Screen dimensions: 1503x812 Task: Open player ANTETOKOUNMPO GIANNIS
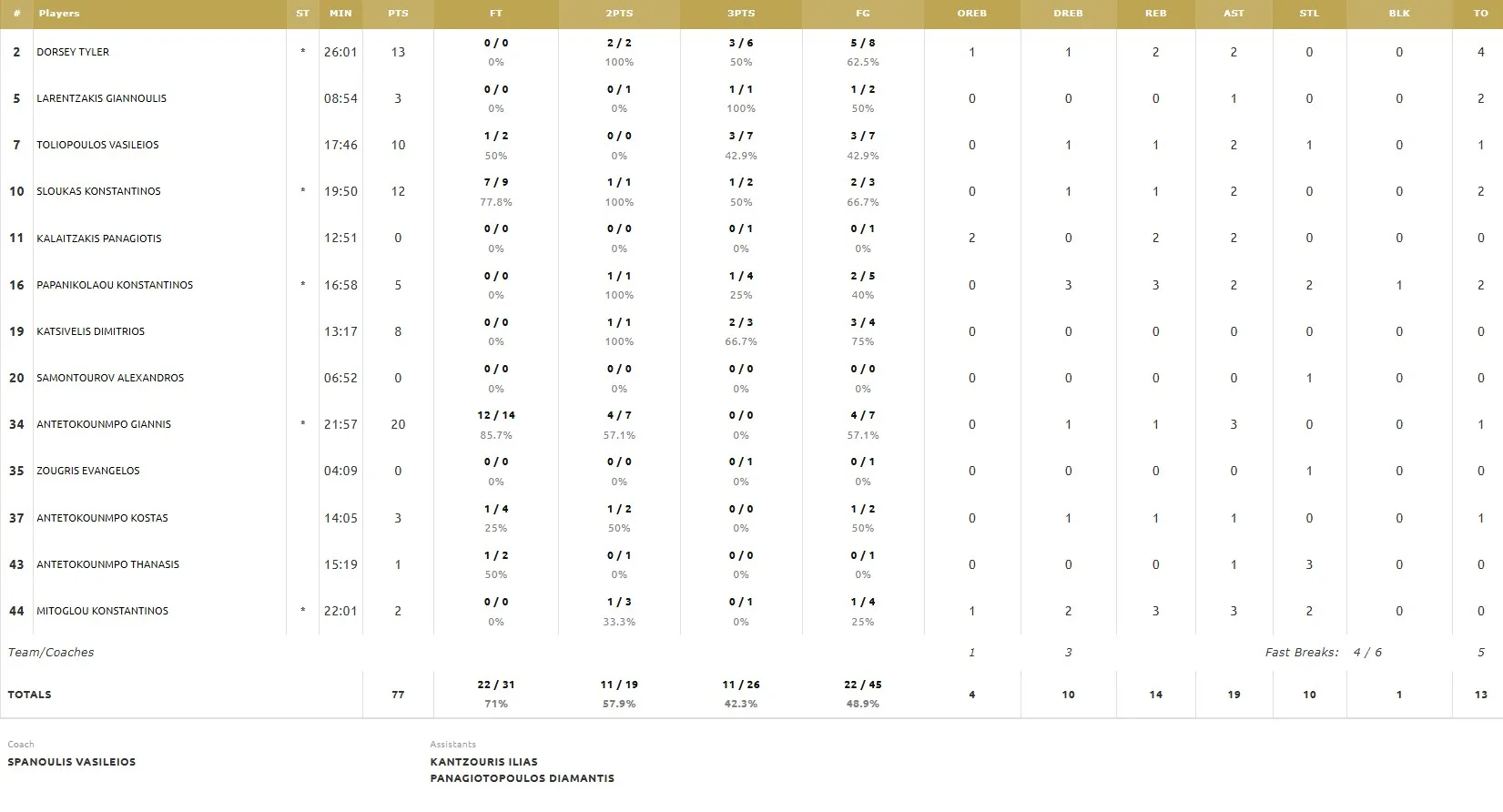(x=104, y=425)
